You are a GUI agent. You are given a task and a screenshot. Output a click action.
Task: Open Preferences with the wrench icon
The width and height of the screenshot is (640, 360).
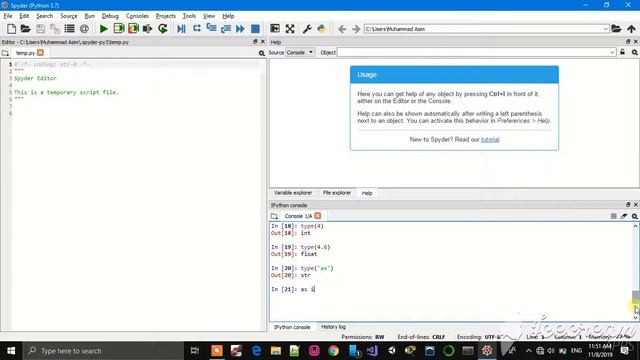(307, 29)
